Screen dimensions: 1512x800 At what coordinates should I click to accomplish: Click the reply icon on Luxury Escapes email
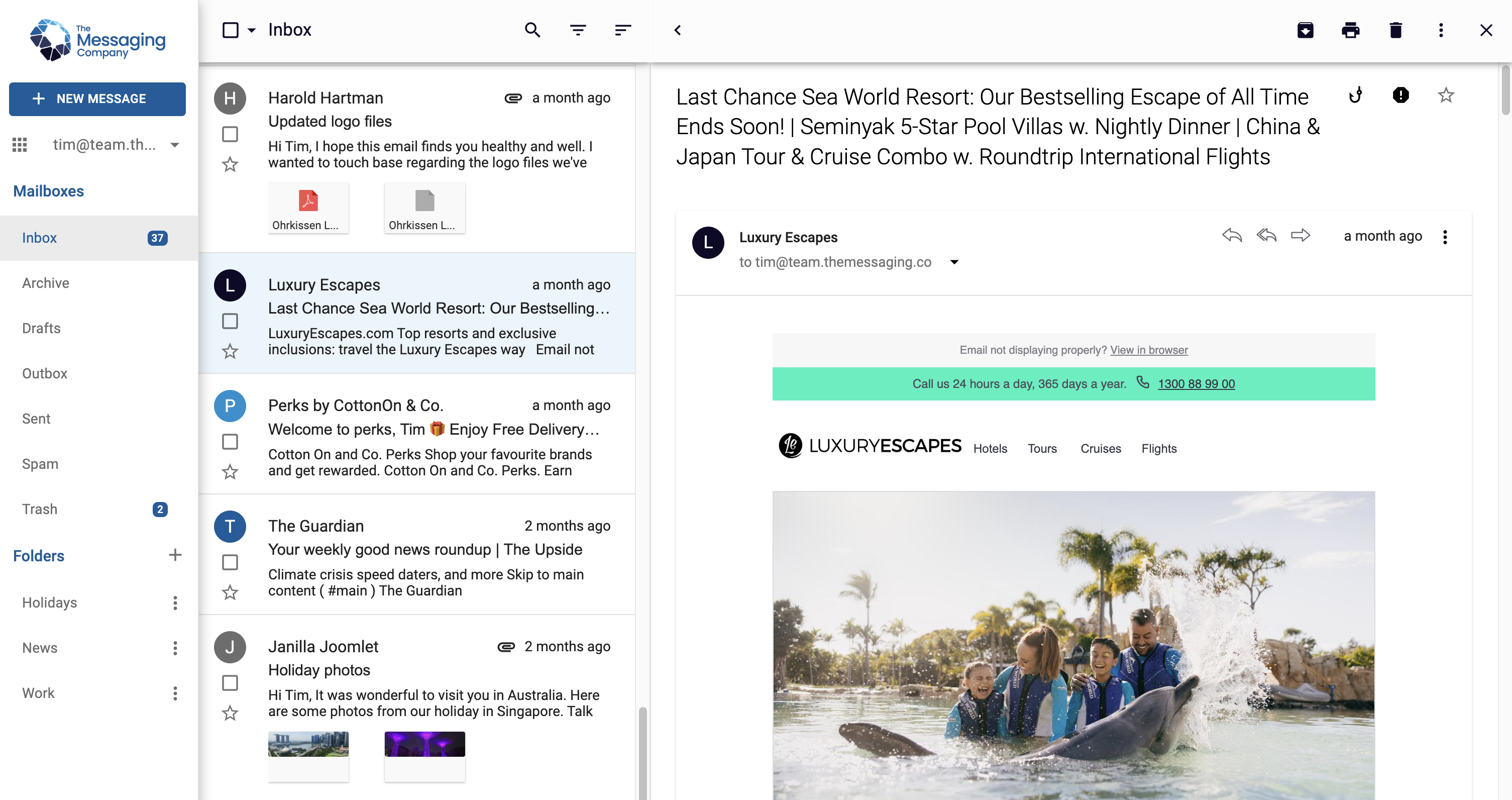(x=1232, y=236)
